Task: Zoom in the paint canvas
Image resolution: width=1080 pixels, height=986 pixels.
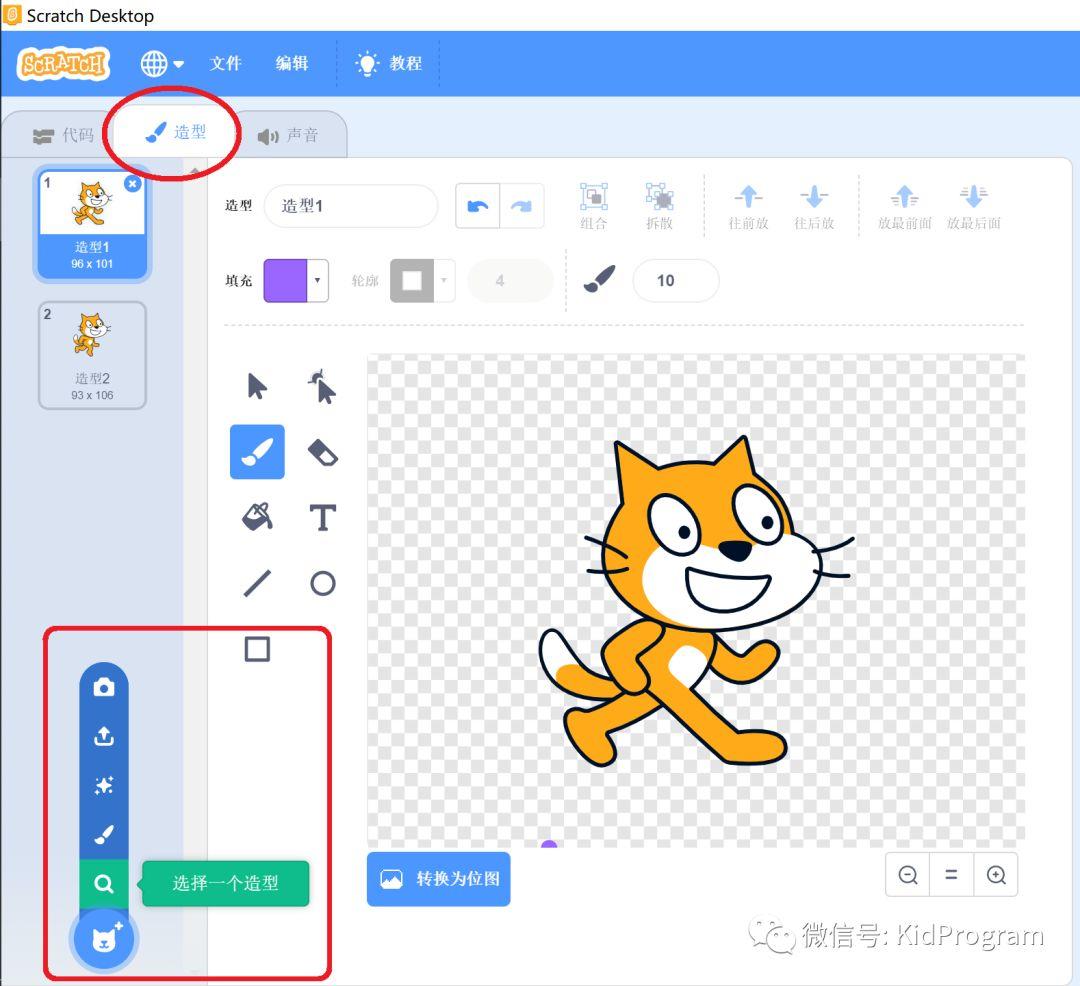Action: click(x=996, y=874)
